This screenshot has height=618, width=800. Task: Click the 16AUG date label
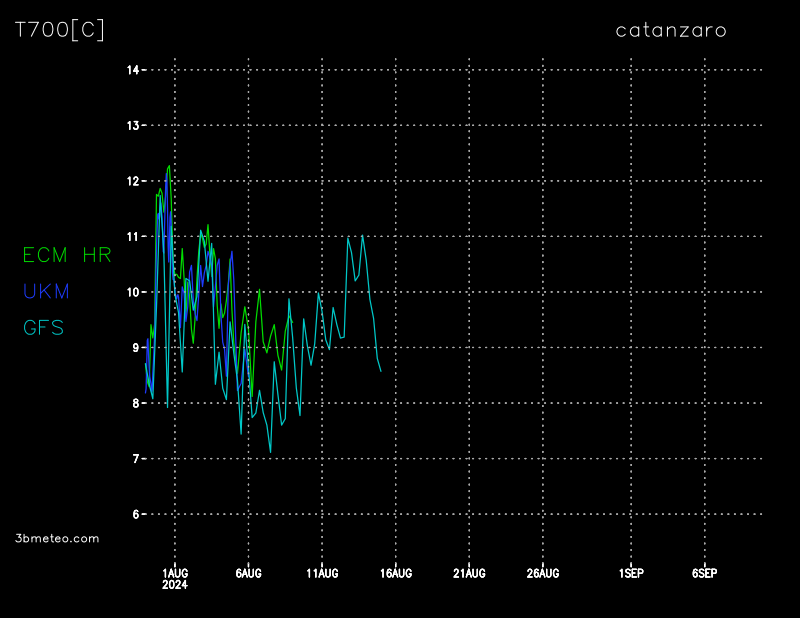[x=395, y=573]
